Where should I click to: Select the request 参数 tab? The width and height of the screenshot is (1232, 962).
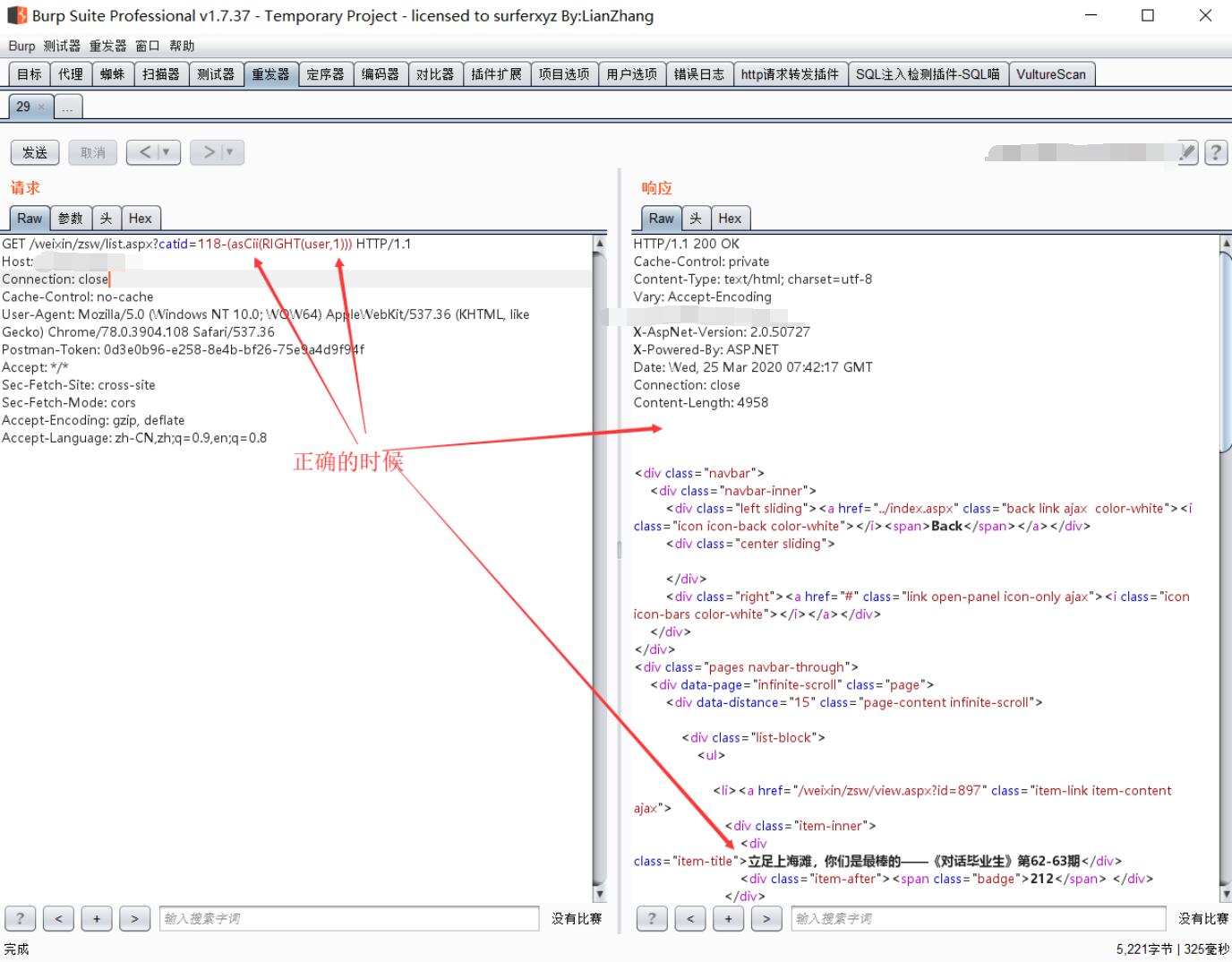[71, 218]
